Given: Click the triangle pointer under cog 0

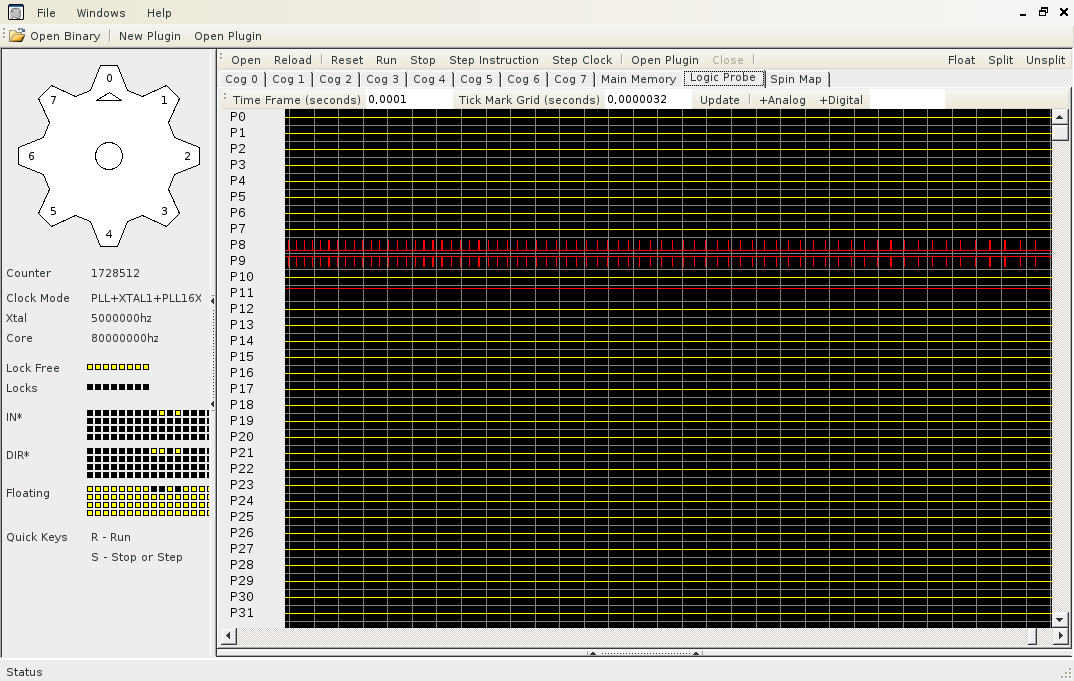Looking at the screenshot, I should click(x=109, y=97).
